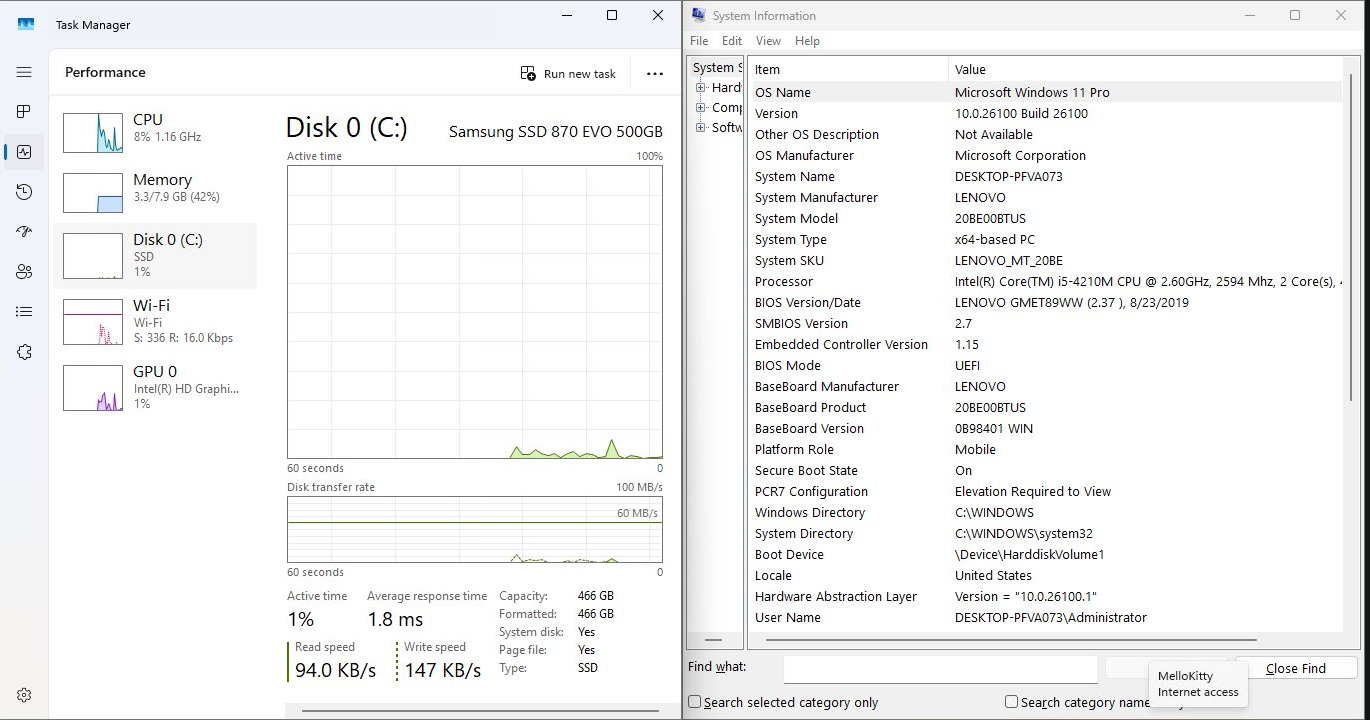
Task: Click the Disk active time graph
Action: coord(475,312)
